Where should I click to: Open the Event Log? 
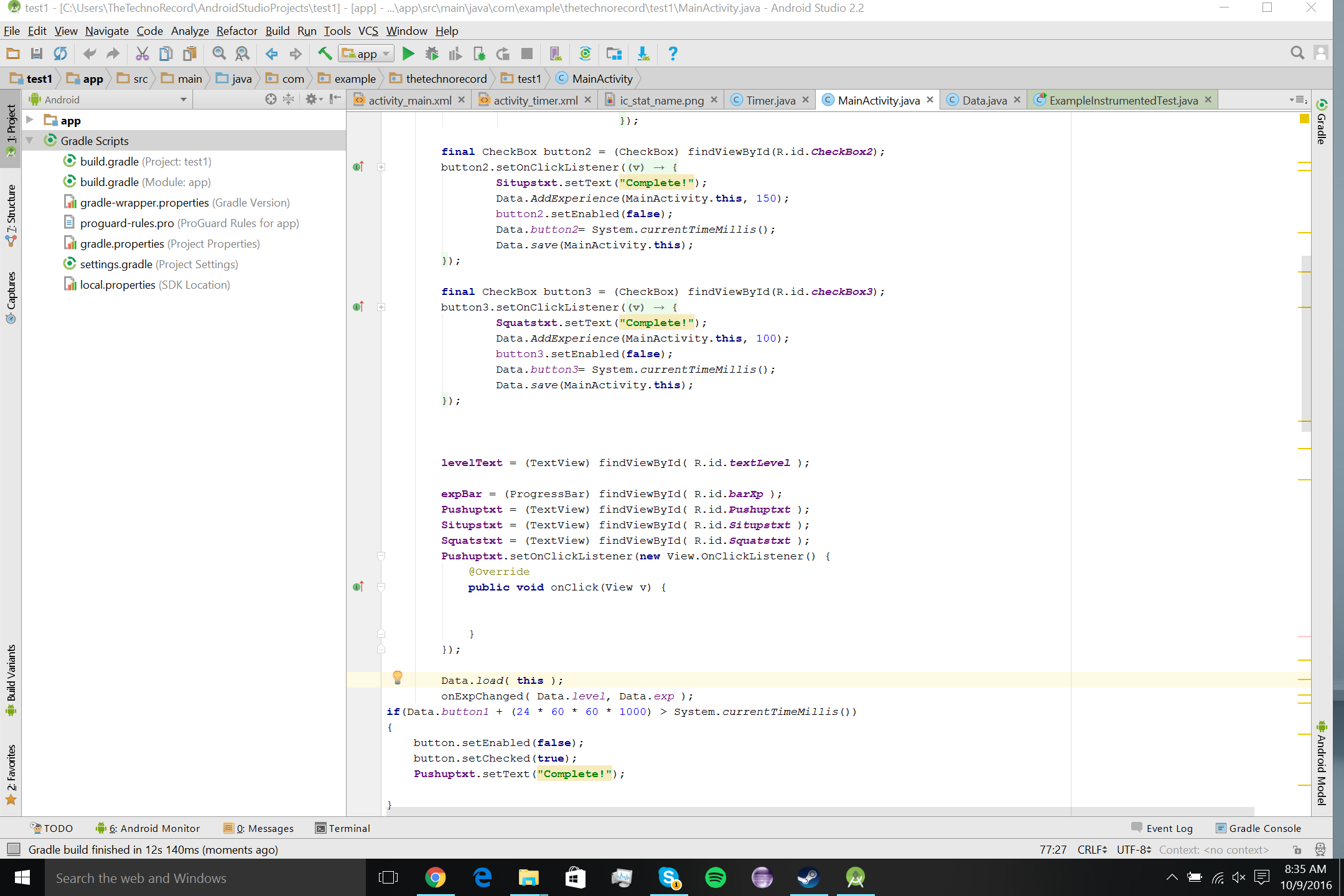pos(1162,828)
